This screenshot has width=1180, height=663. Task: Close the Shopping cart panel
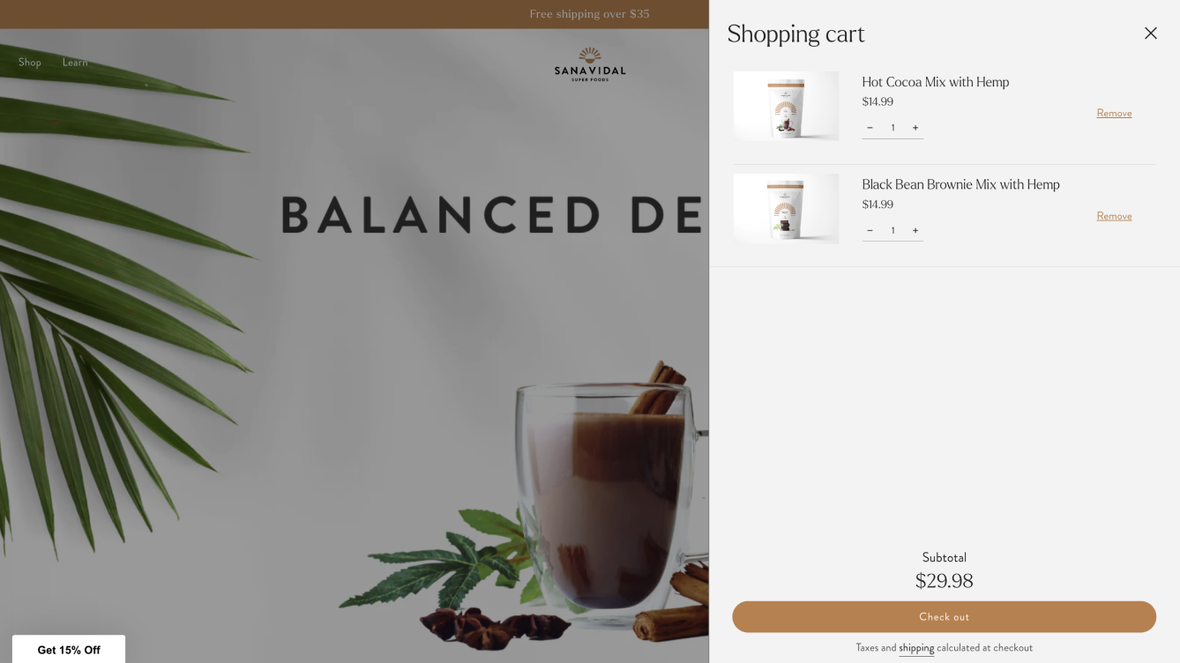point(1150,33)
